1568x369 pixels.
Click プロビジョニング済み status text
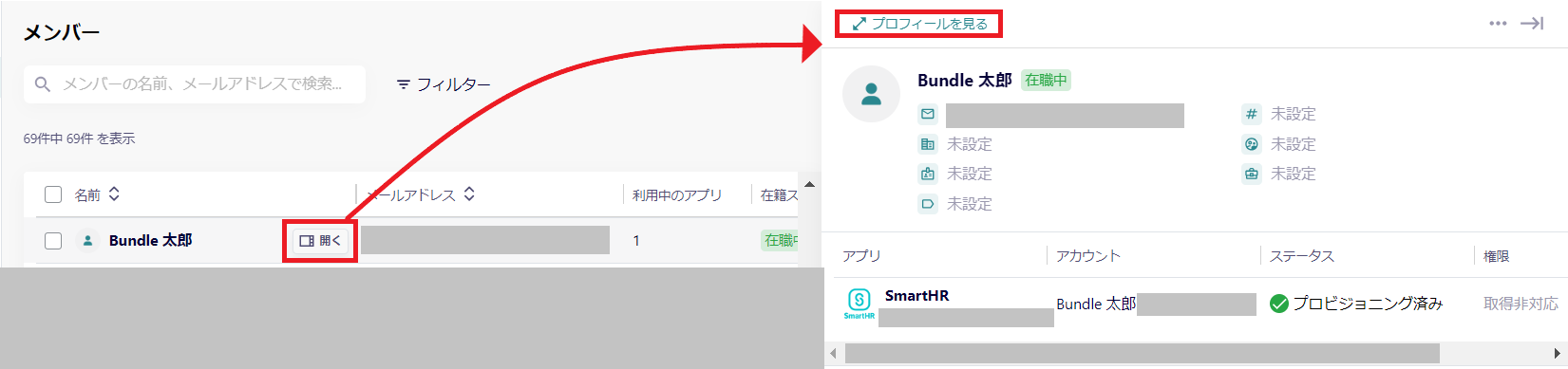pyautogui.click(x=1368, y=304)
